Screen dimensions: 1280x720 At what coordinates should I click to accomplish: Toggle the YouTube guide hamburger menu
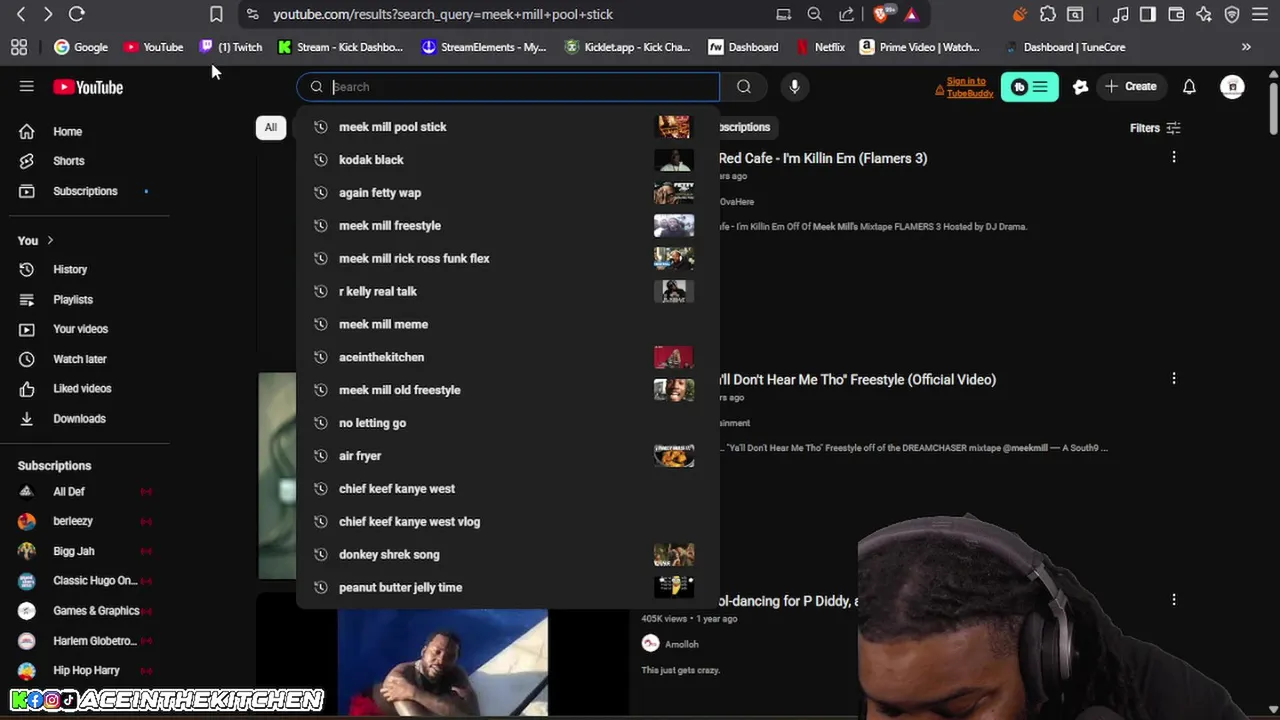pyautogui.click(x=27, y=87)
